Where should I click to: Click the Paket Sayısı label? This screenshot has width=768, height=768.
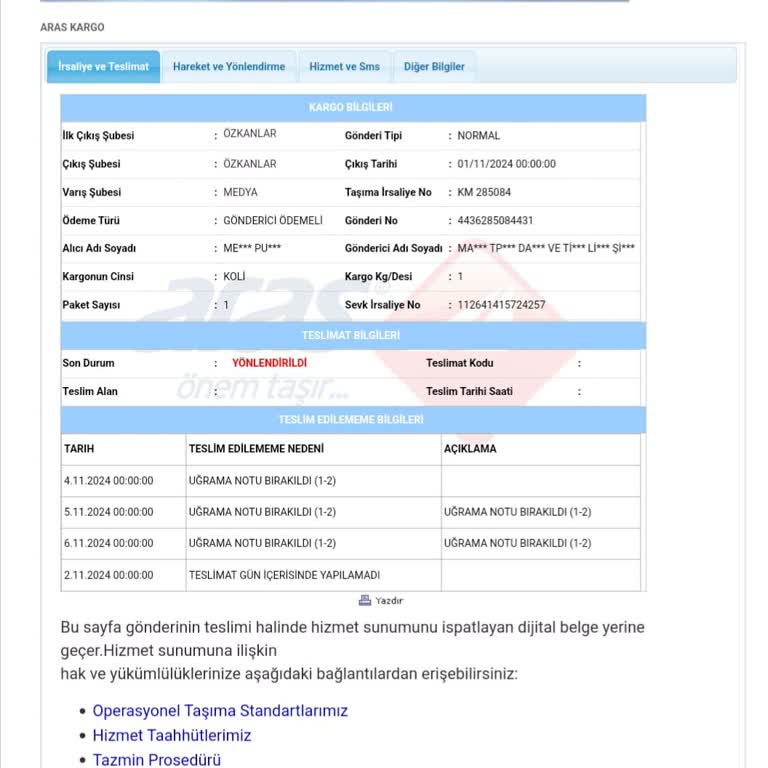click(x=91, y=305)
